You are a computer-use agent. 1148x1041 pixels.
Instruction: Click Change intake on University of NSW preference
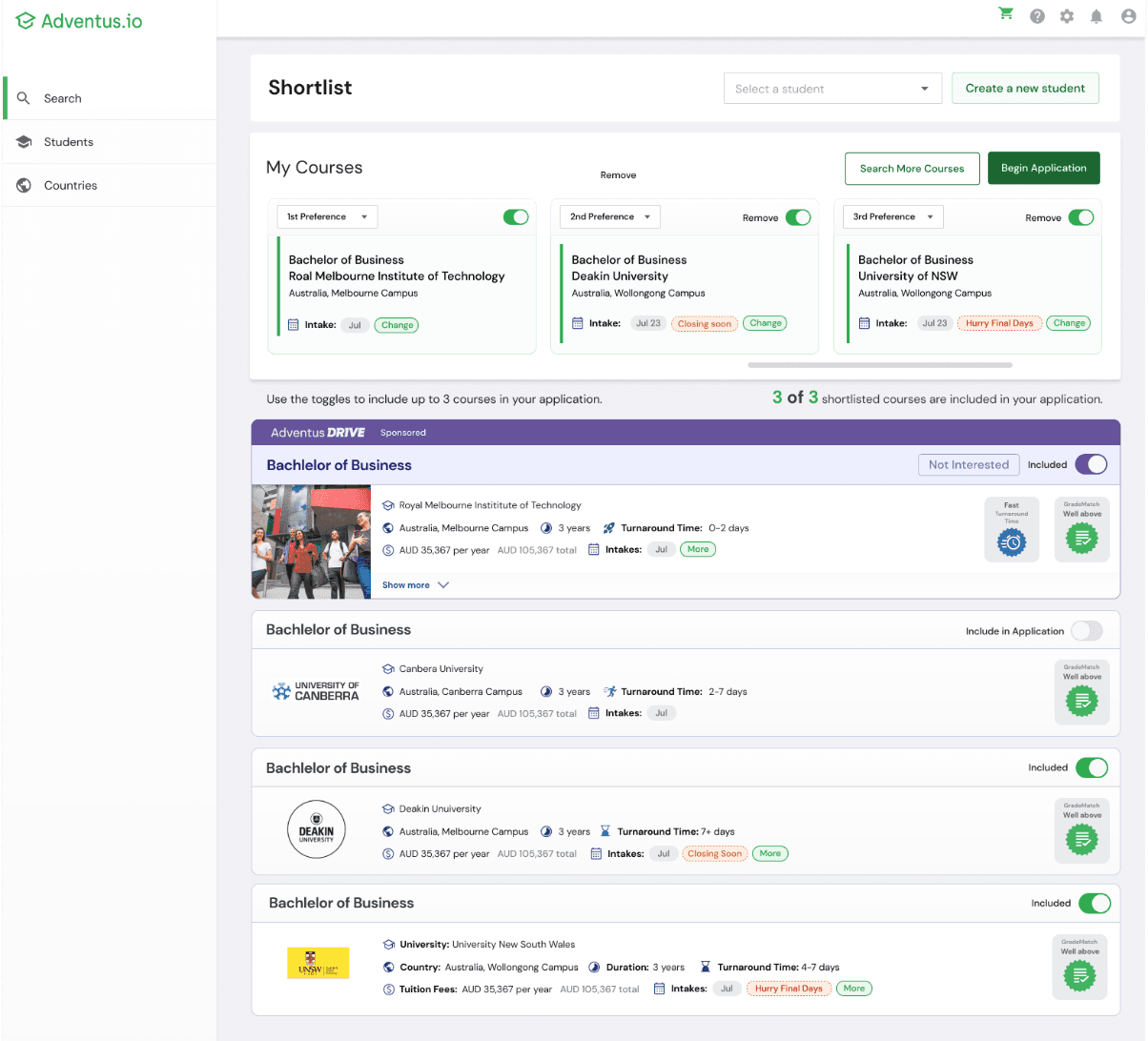pos(1069,323)
